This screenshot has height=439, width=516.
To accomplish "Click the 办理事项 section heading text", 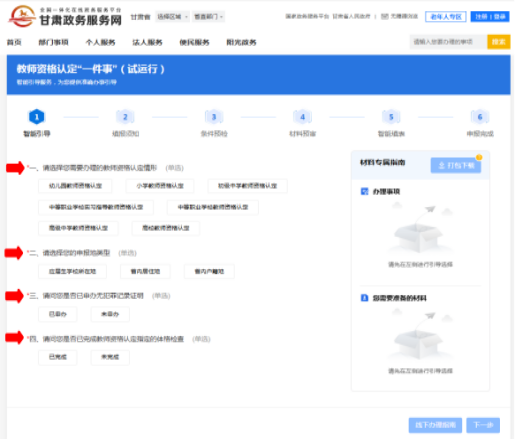I will (x=386, y=192).
